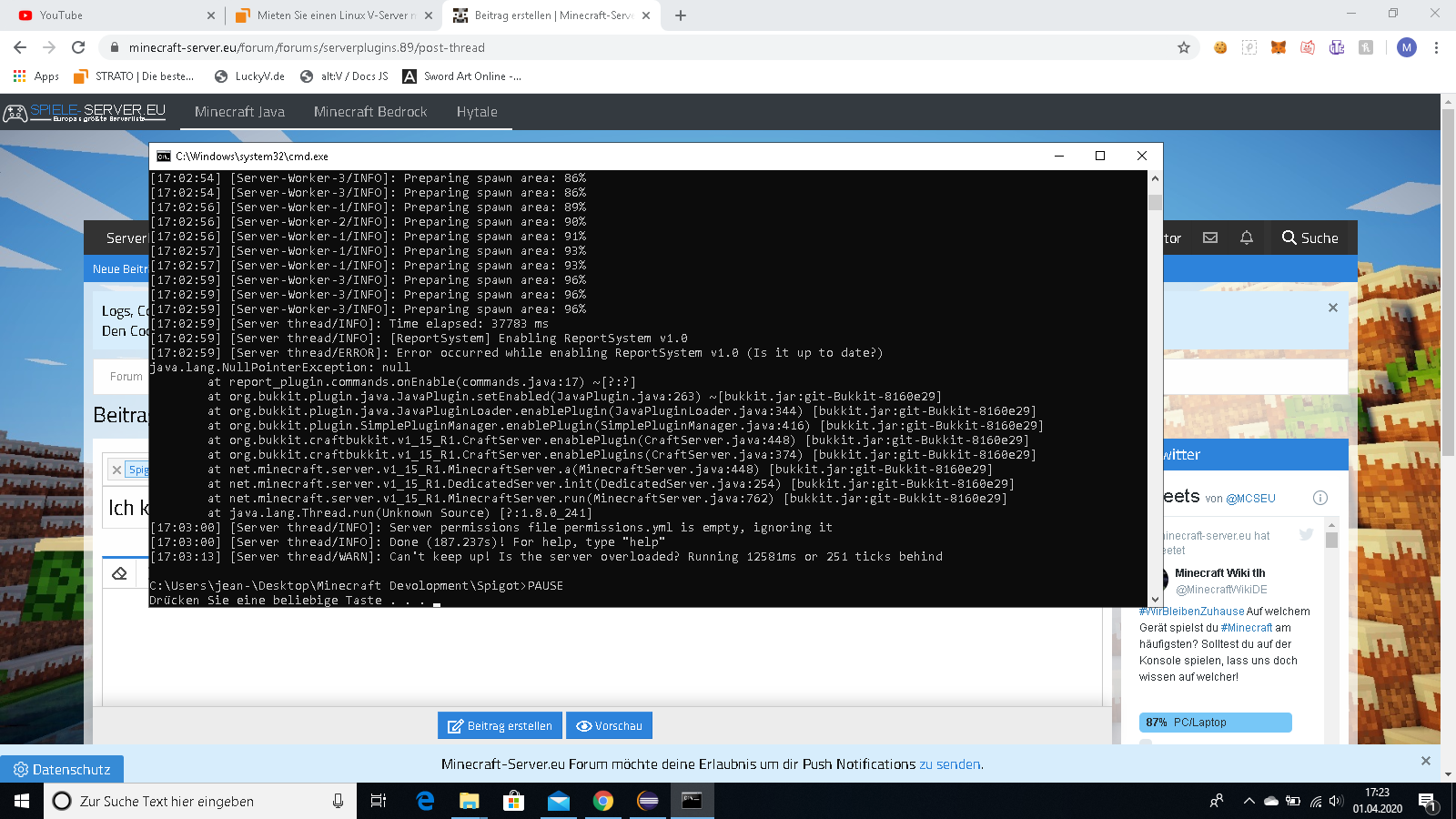The width and height of the screenshot is (1456, 819).
Task: Click the Vorschau preview button
Action: (609, 725)
